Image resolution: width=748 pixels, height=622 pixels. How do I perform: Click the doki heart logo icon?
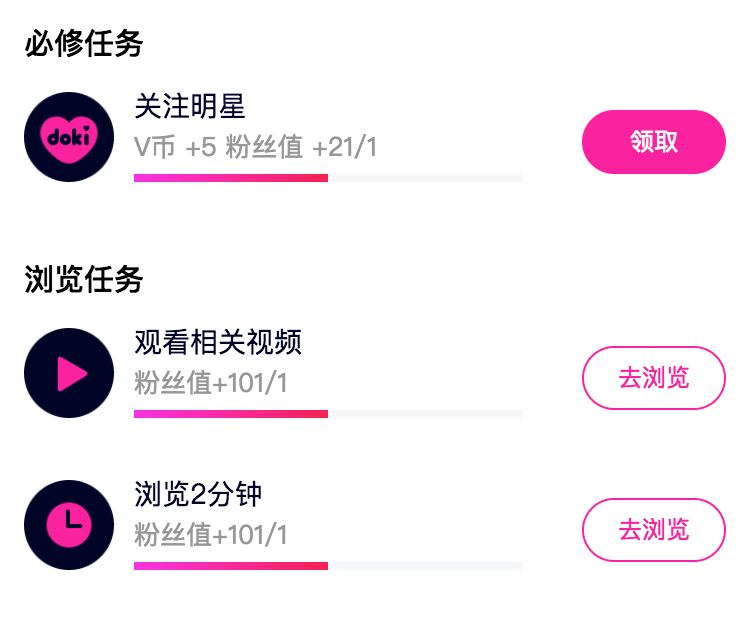(x=69, y=137)
